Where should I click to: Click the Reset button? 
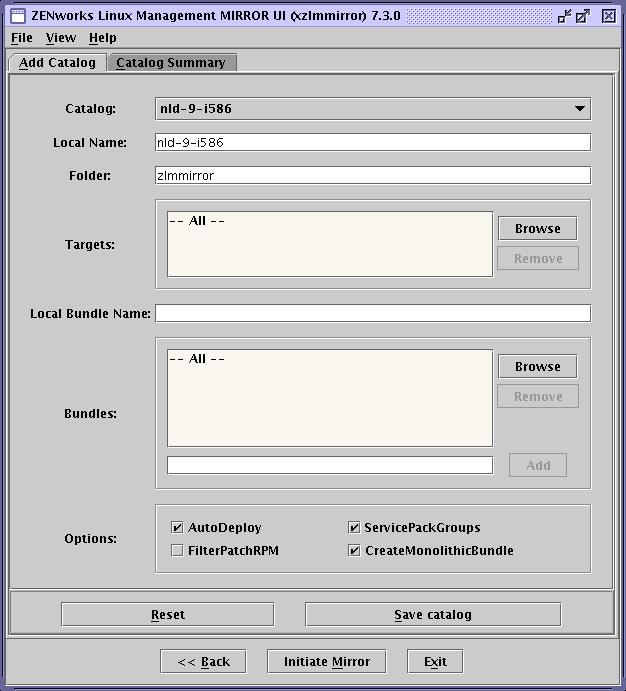(168, 614)
